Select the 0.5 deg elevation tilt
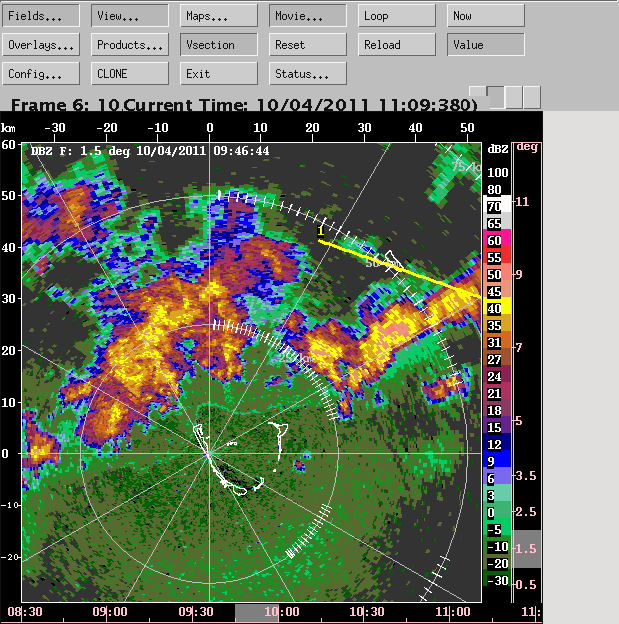Viewport: 619px width, 624px height. [526, 585]
